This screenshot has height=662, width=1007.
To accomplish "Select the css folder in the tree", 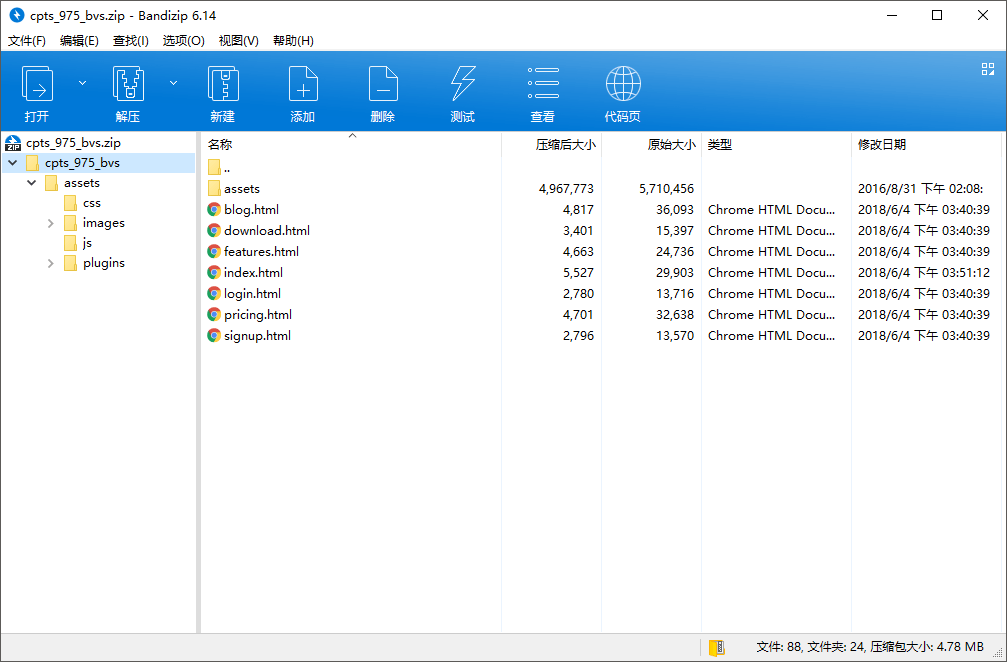I will coord(91,203).
